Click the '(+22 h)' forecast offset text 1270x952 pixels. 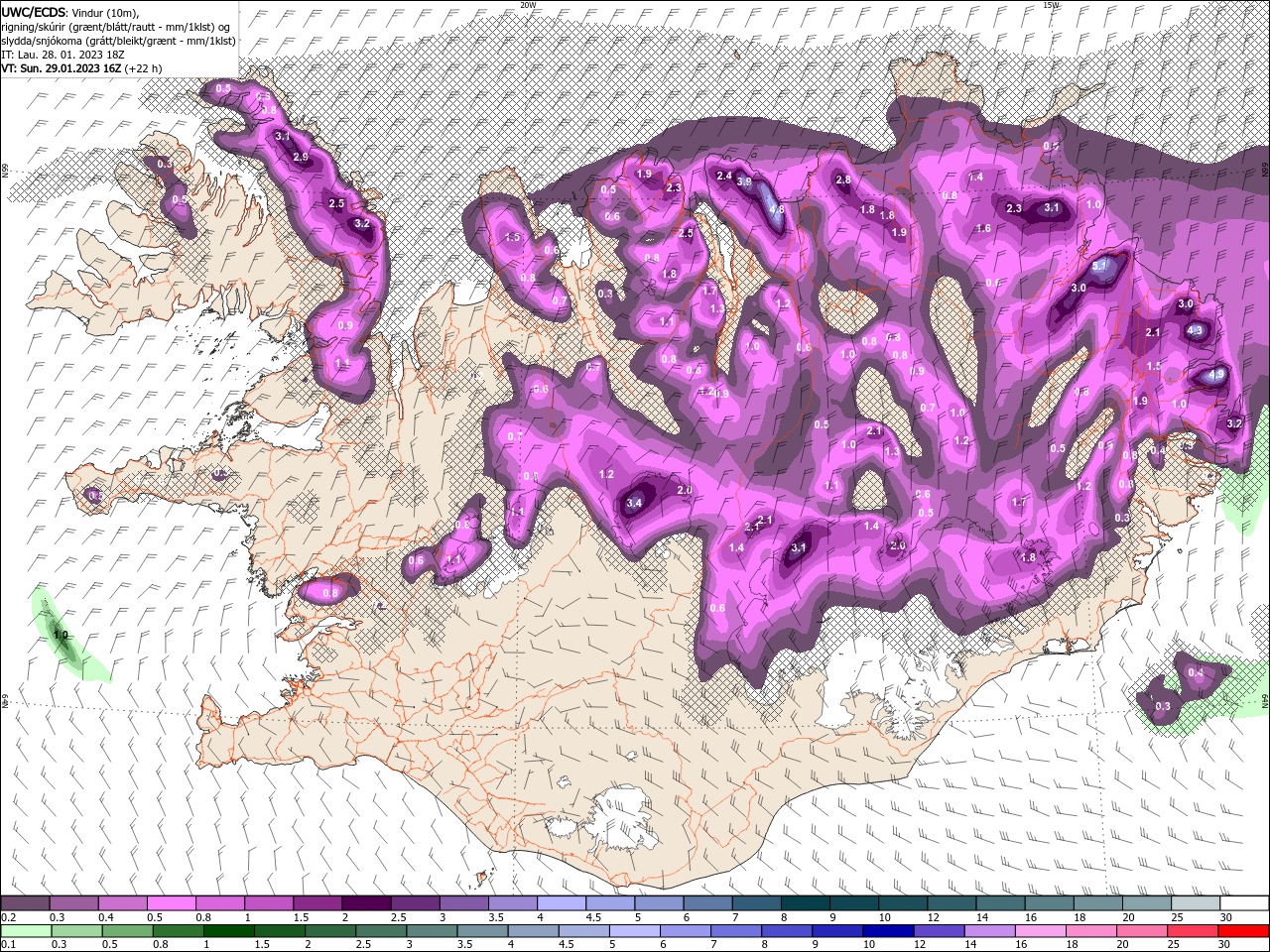144,68
